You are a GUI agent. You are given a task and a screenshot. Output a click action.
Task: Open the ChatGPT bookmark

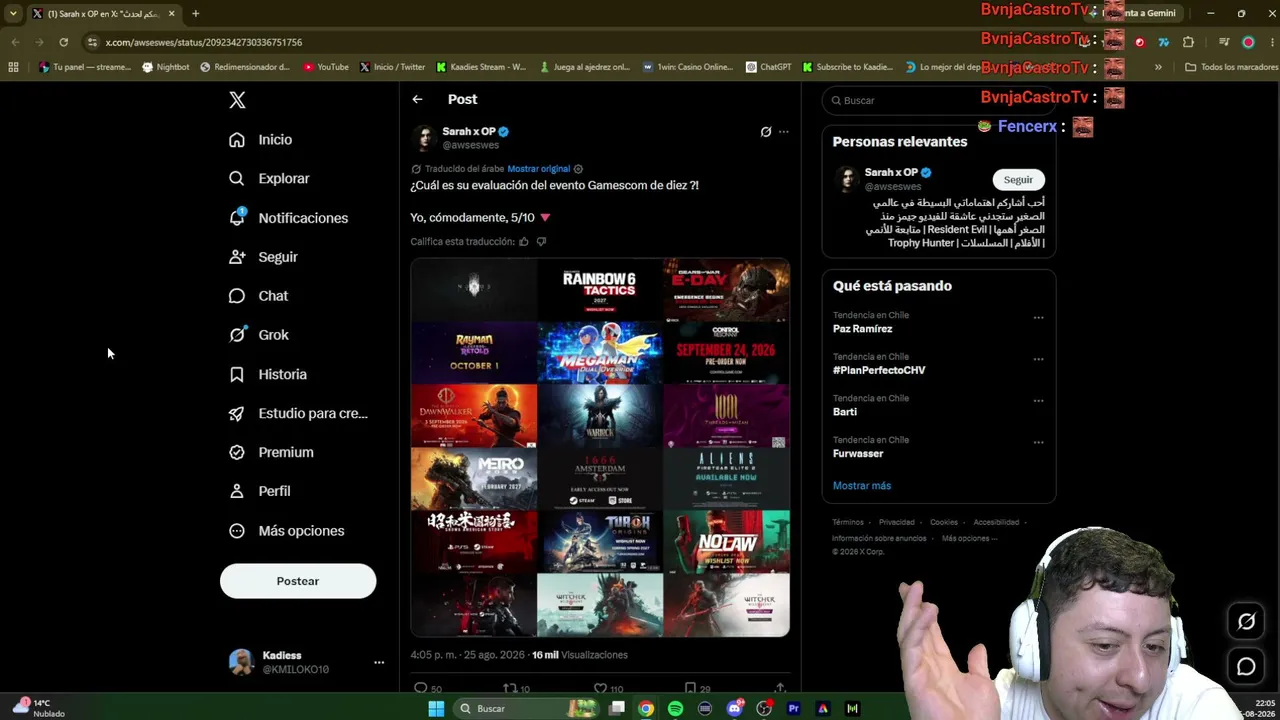point(768,67)
